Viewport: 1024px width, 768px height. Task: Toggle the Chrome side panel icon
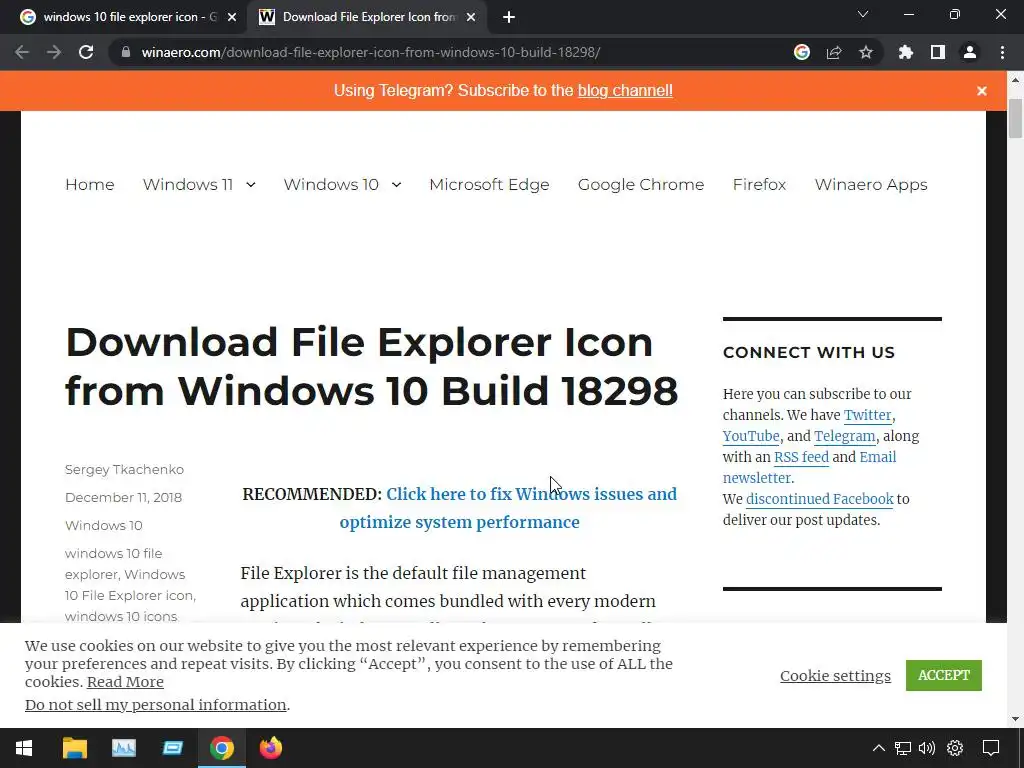point(938,52)
